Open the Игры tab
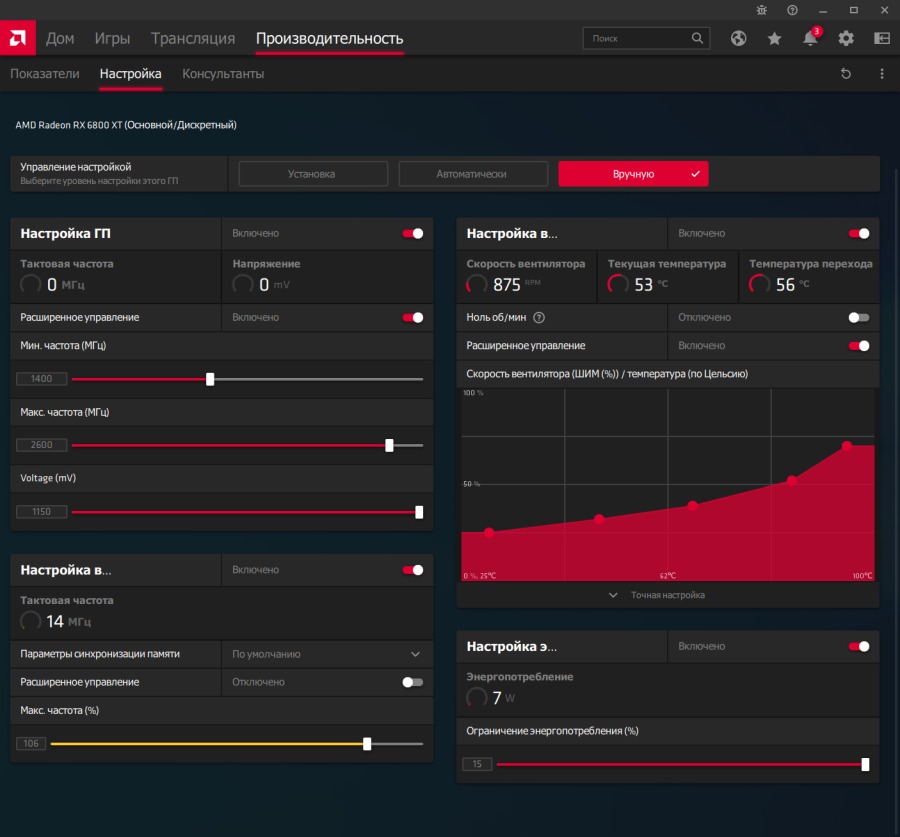The width and height of the screenshot is (900, 837). [x=112, y=39]
